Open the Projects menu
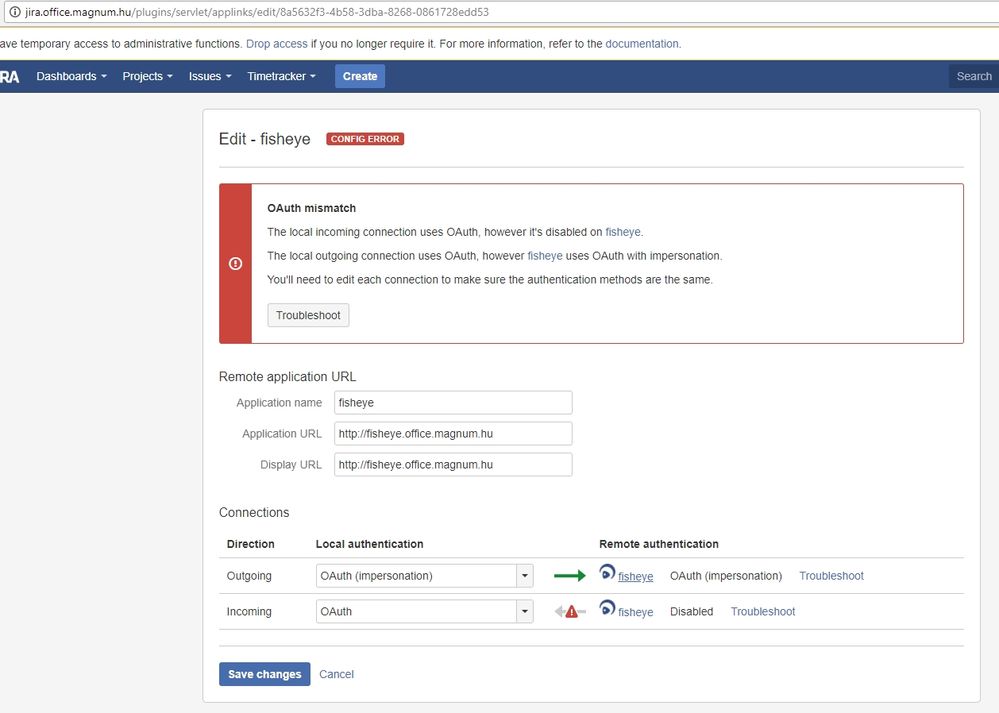Image resolution: width=999 pixels, height=713 pixels. (x=147, y=76)
